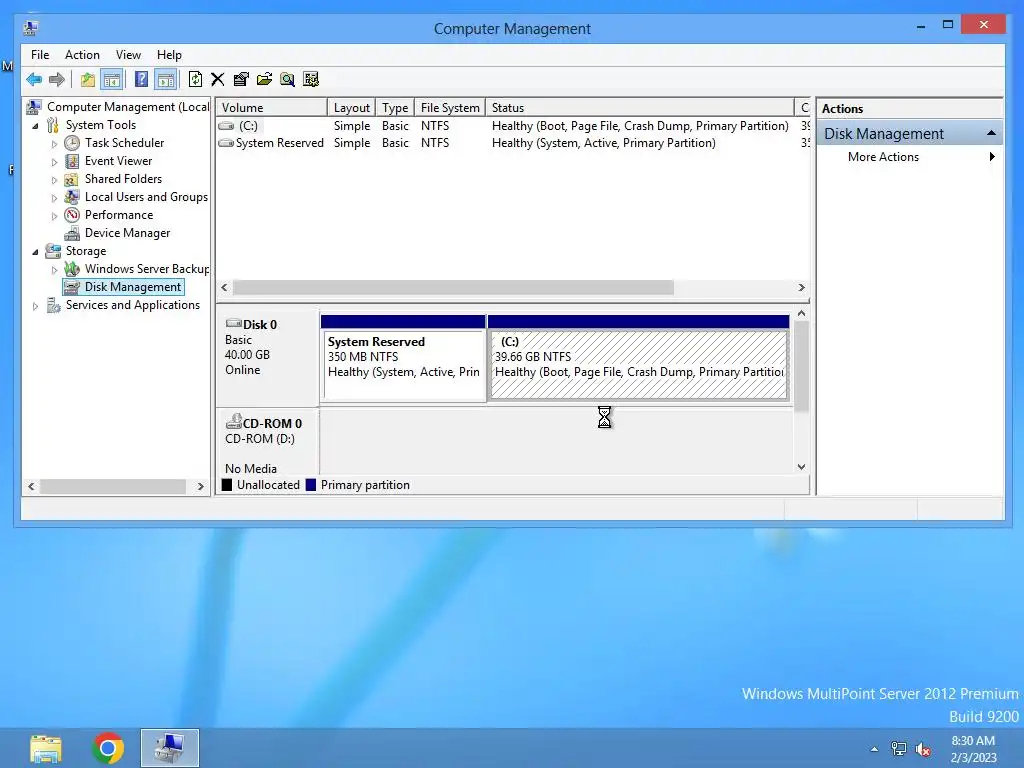Click the muted volume tray icon
The height and width of the screenshot is (768, 1024).
point(923,749)
